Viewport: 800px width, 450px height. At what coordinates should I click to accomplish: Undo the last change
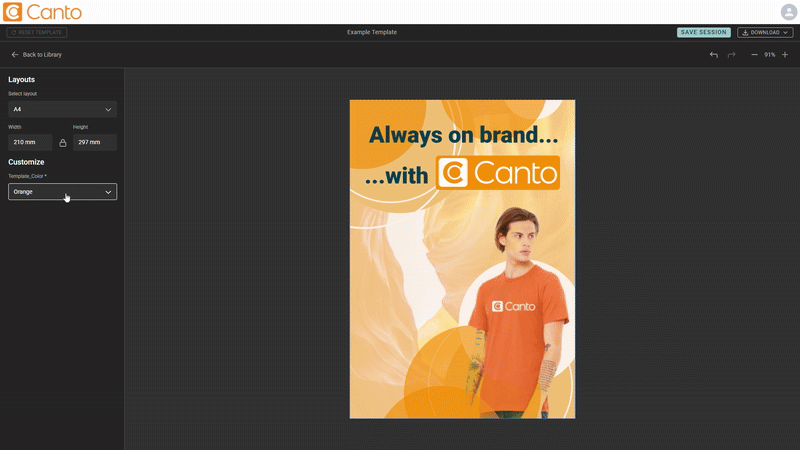click(714, 55)
